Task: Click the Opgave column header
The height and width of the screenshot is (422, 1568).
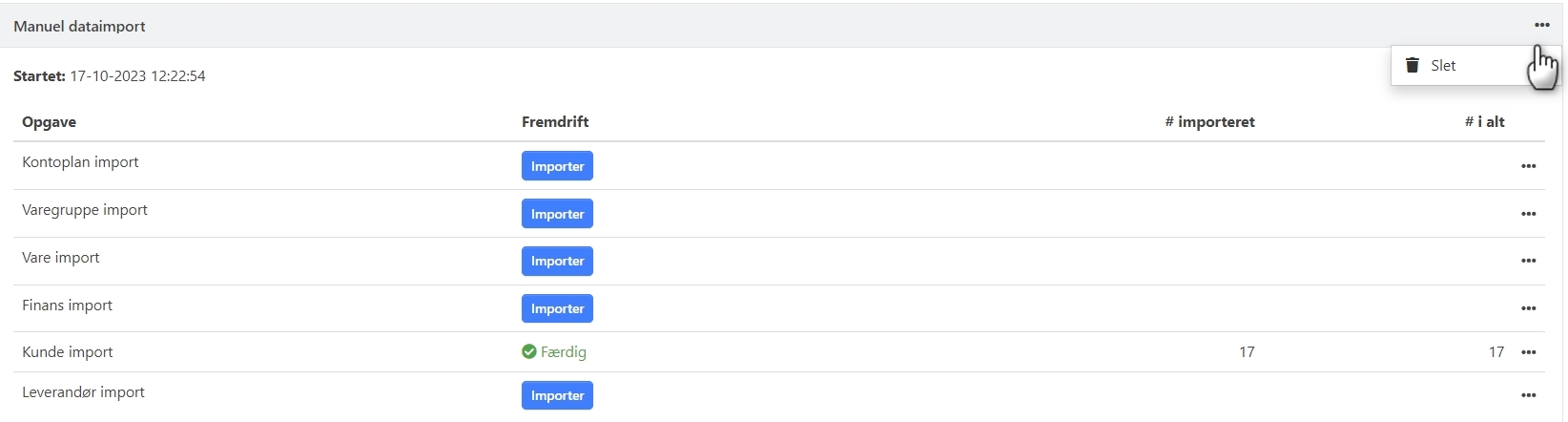Action: pos(49,122)
